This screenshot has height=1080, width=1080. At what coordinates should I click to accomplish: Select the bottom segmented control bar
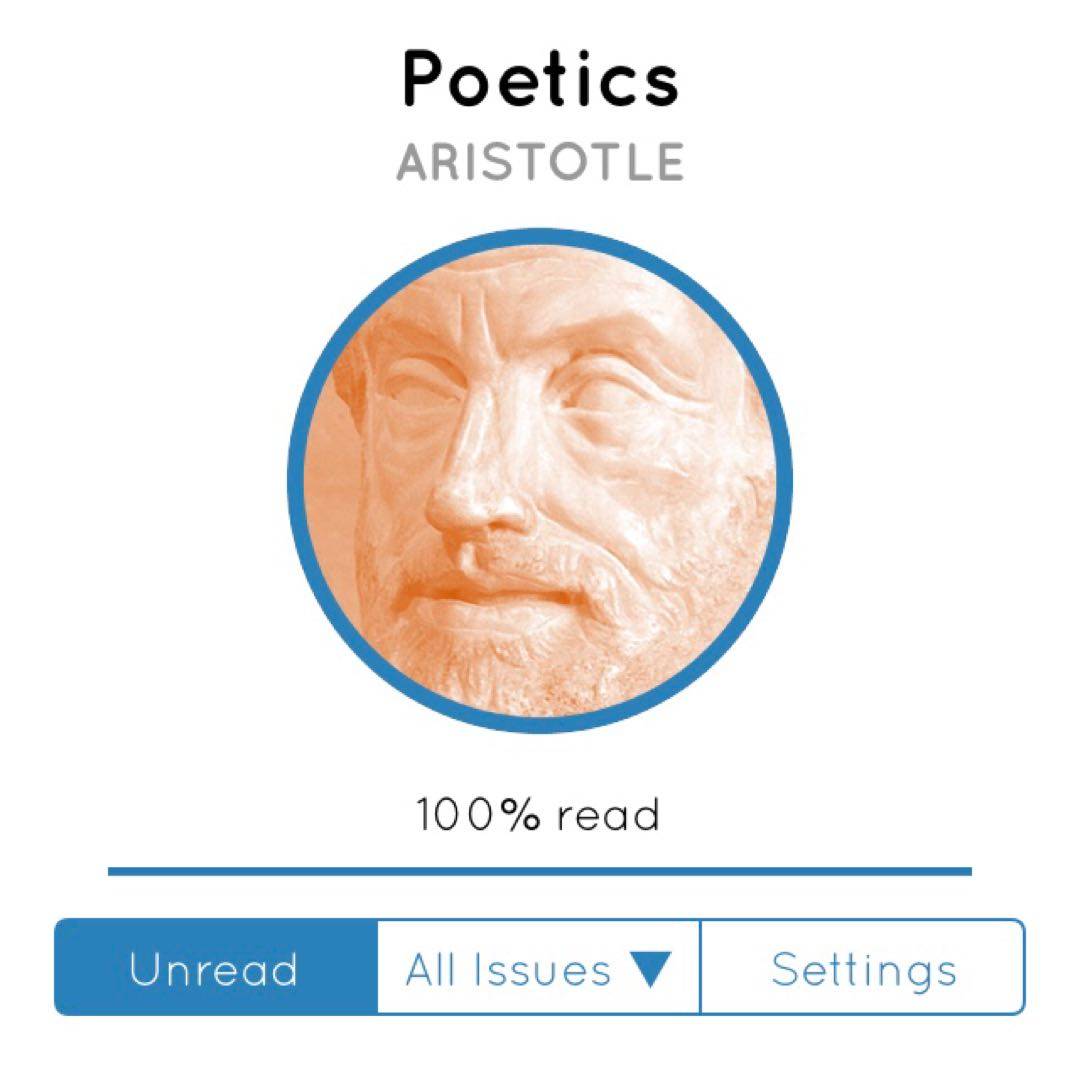tap(540, 966)
